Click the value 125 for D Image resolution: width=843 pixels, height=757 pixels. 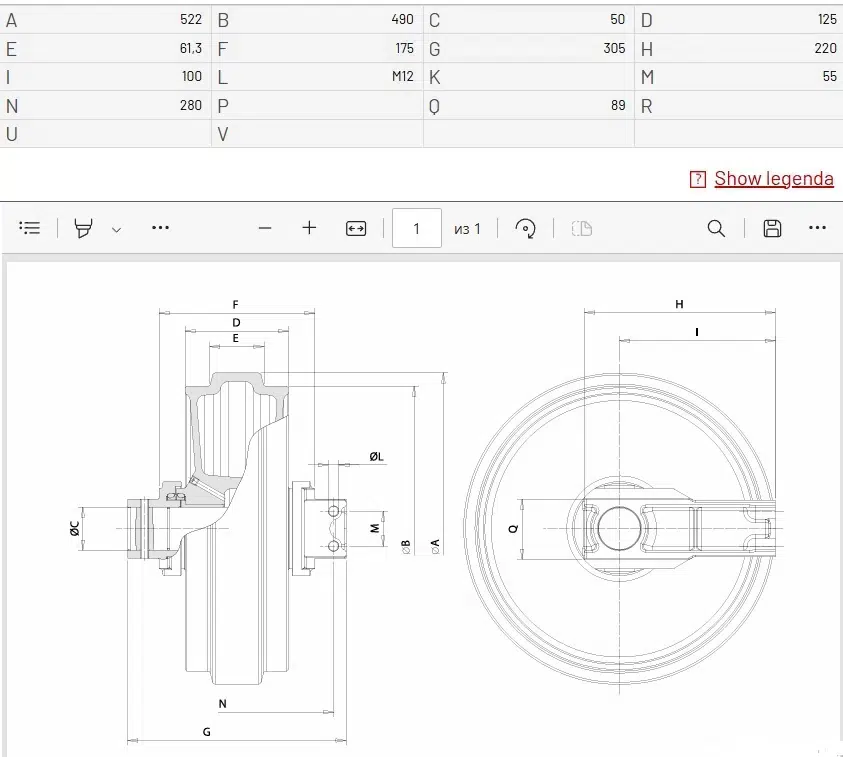(x=827, y=20)
